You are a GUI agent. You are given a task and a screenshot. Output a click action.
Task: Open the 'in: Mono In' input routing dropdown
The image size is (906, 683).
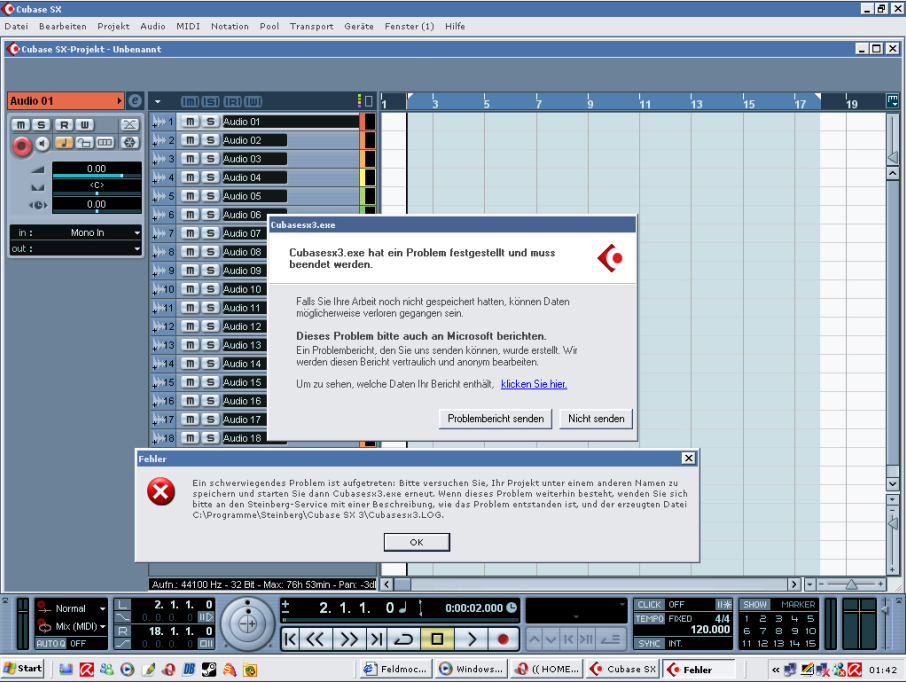coord(76,232)
